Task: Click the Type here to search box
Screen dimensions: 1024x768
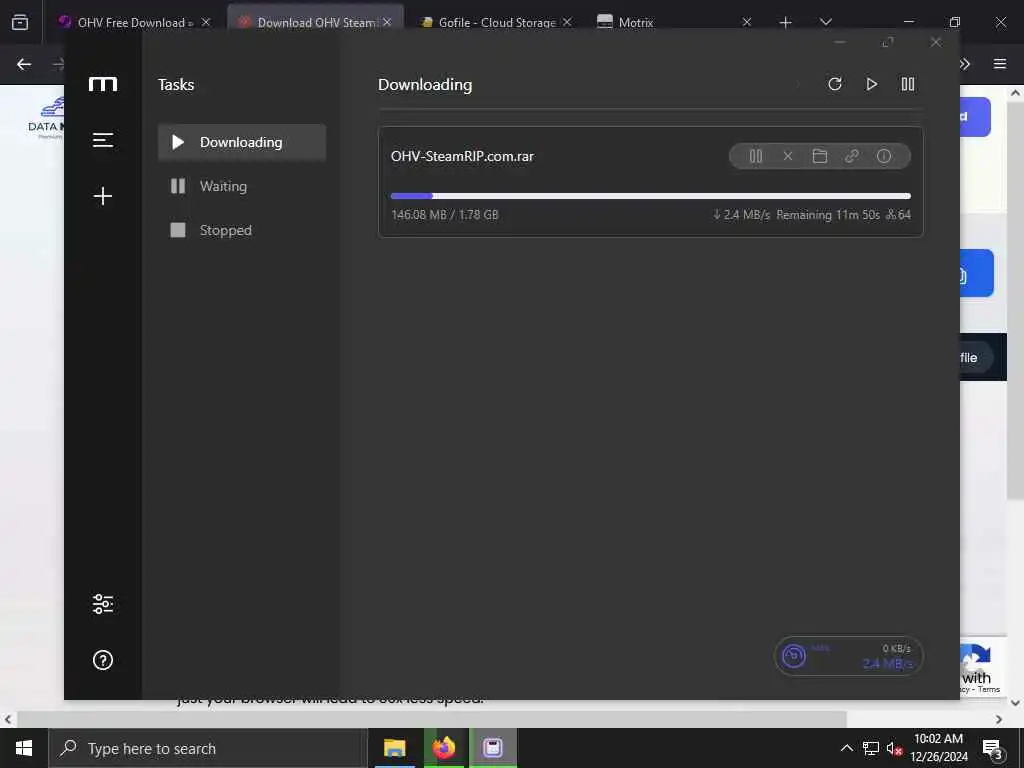Action: 208,748
